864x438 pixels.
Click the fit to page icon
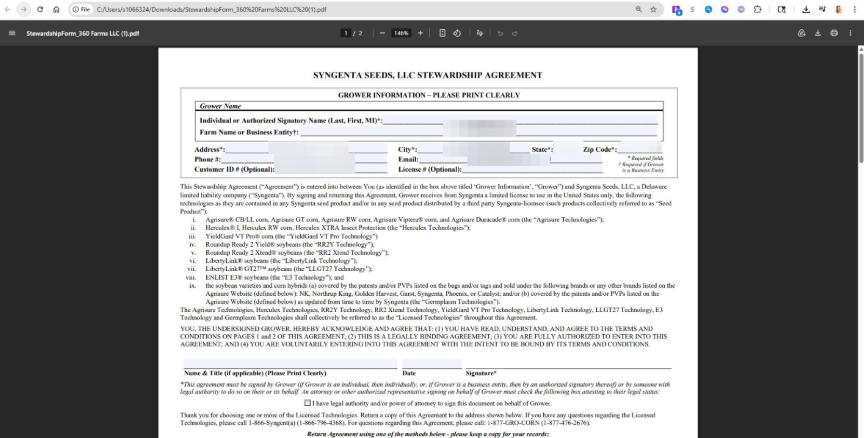(x=442, y=33)
